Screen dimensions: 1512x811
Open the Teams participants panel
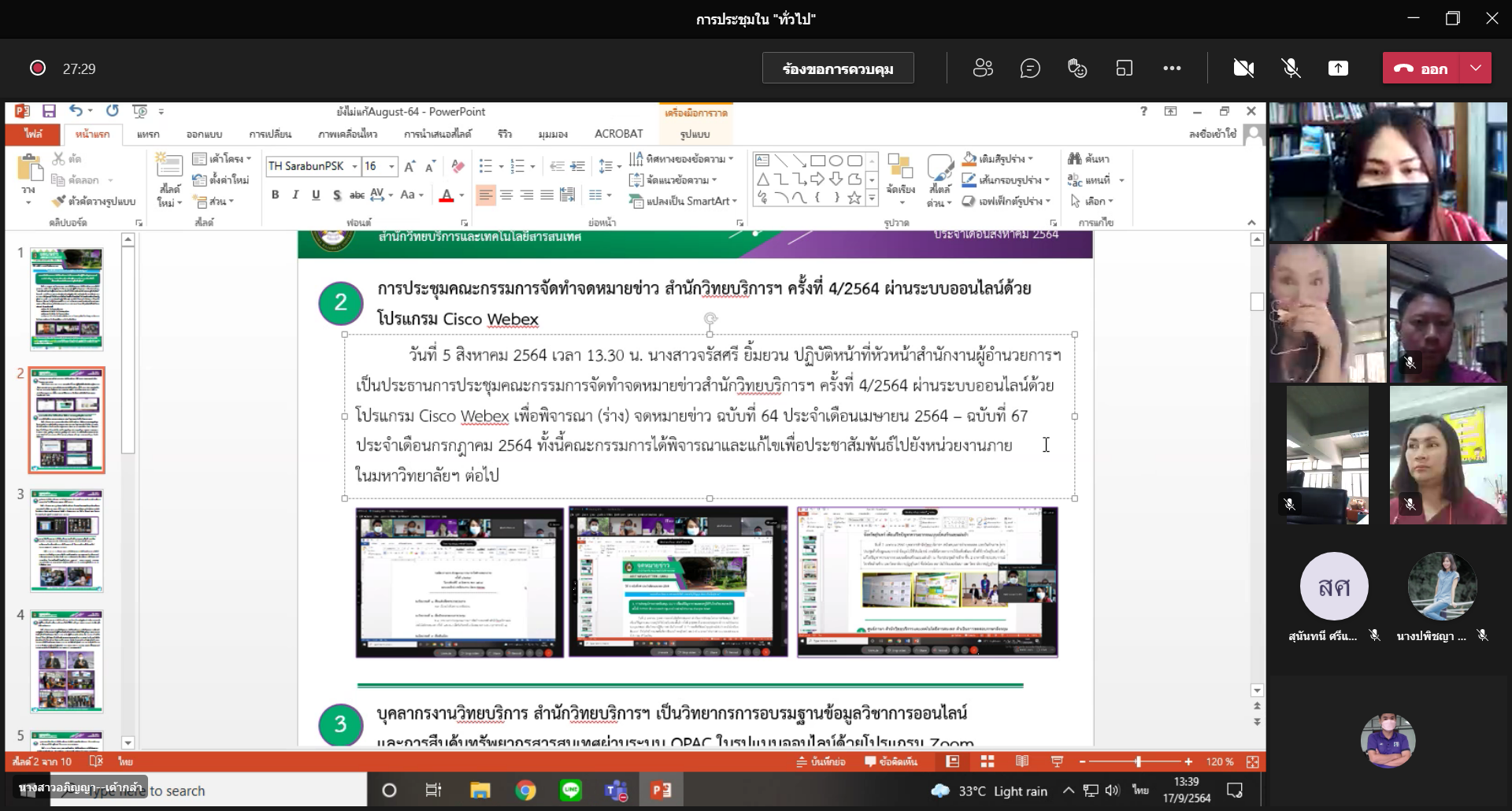click(x=983, y=69)
